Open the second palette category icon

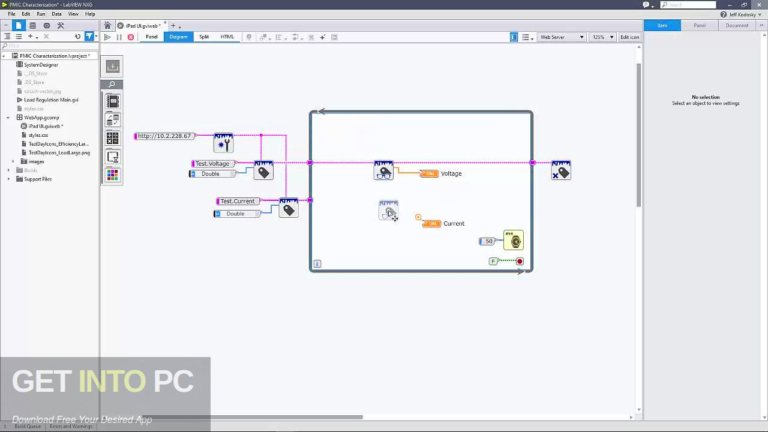tap(113, 120)
